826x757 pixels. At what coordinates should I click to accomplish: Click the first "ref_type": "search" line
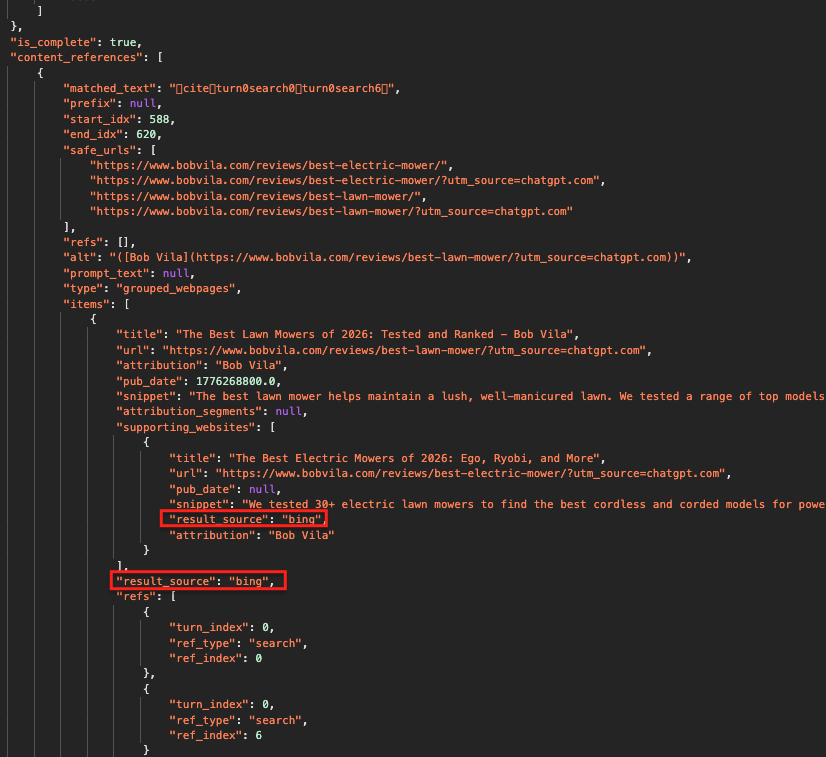tap(238, 644)
